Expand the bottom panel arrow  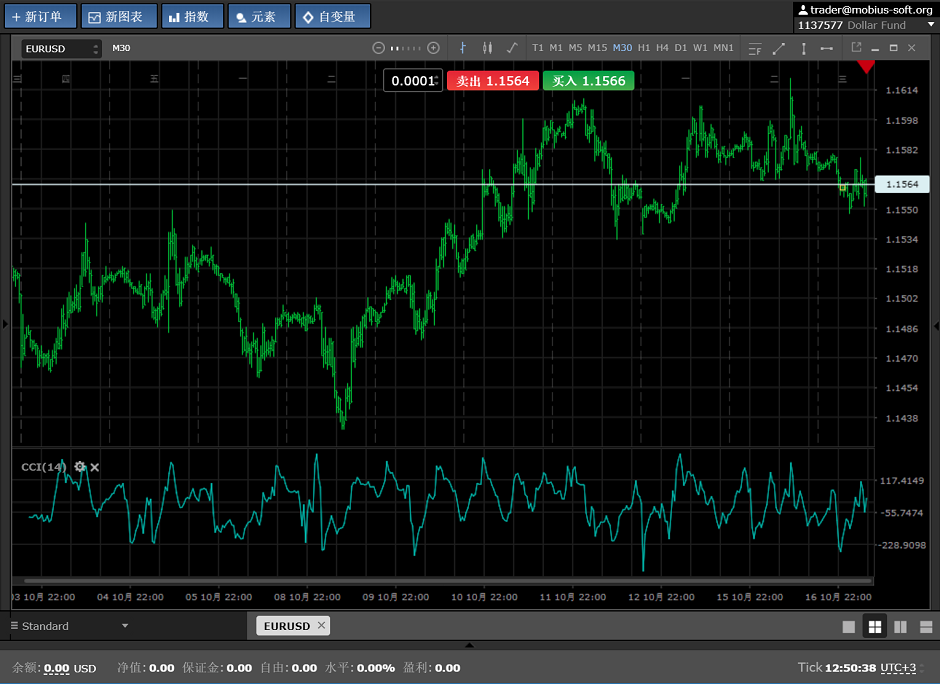click(x=469, y=645)
